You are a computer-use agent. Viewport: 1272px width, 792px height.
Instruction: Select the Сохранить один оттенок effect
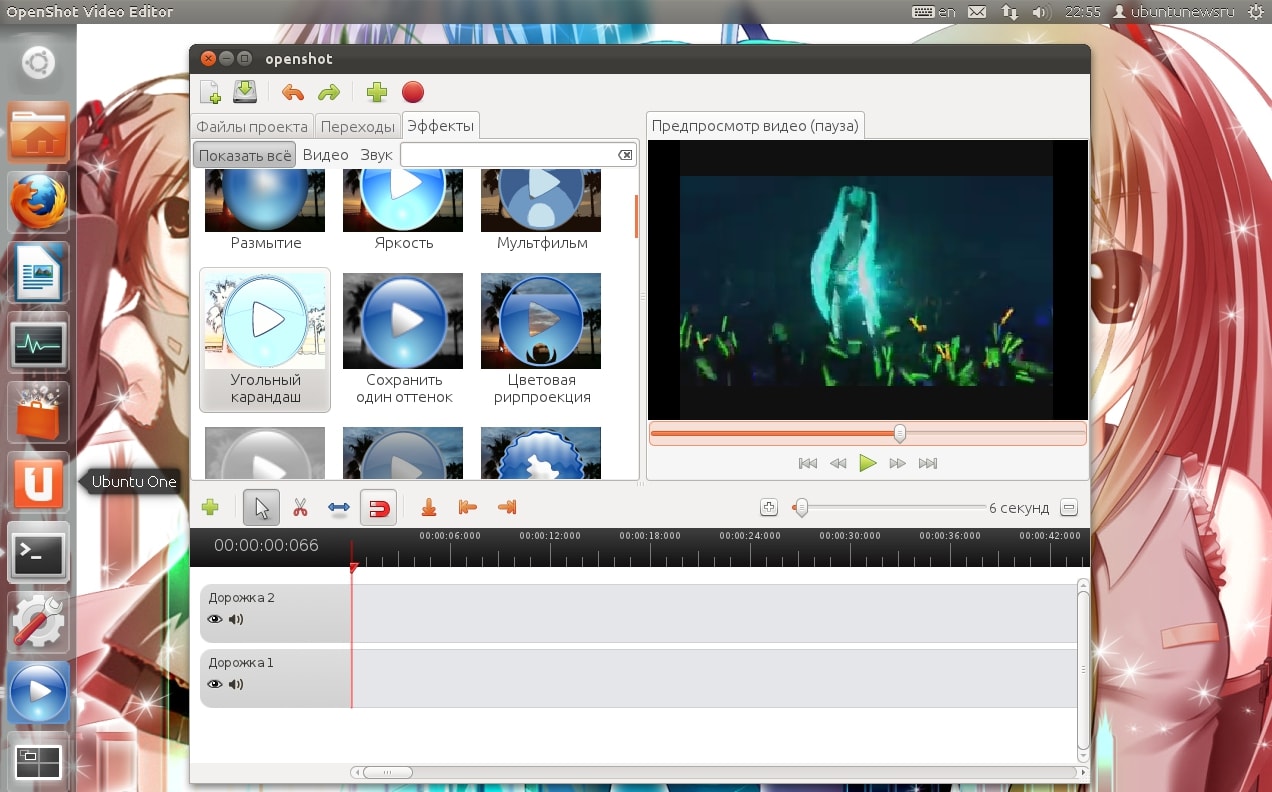(x=403, y=340)
